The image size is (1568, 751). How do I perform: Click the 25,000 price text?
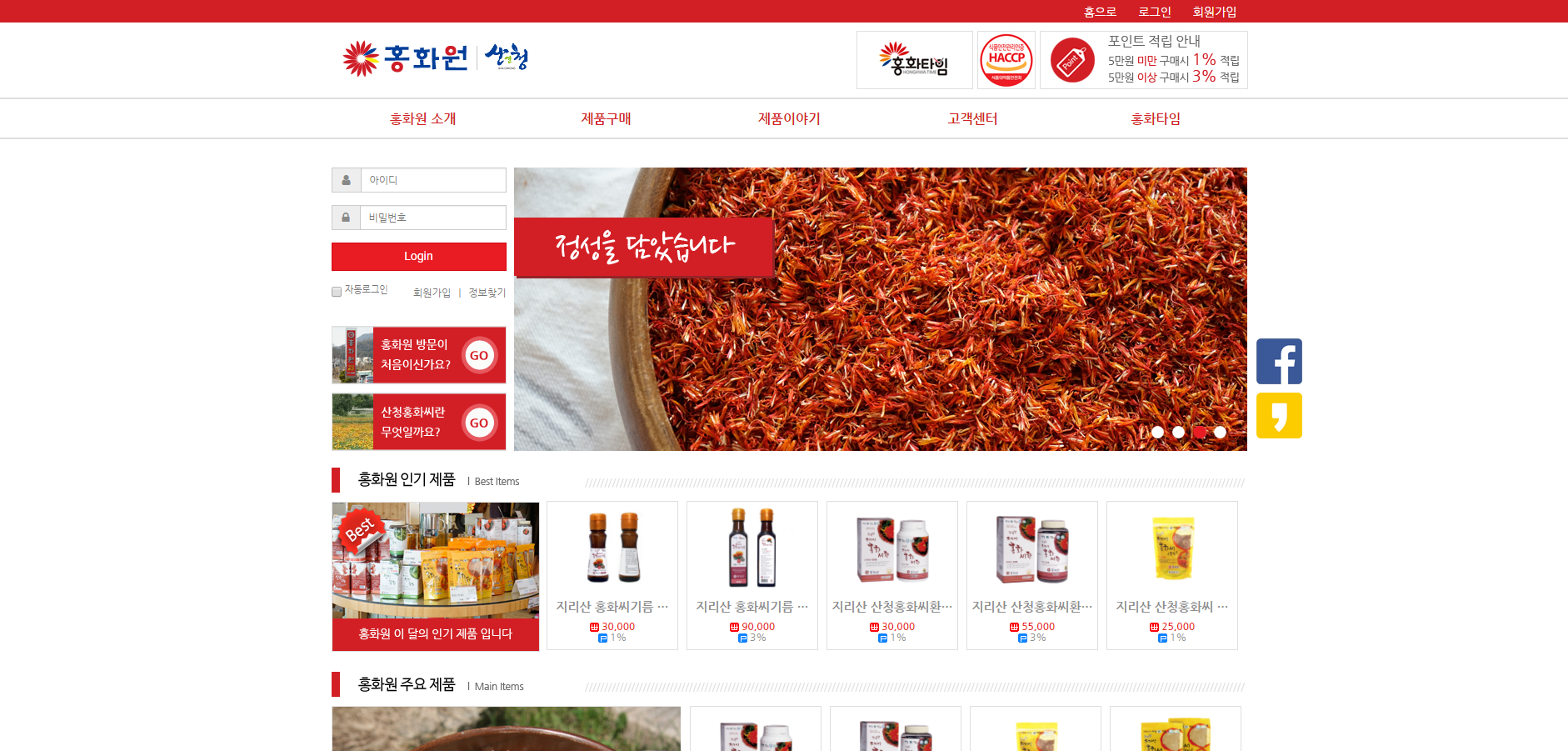pos(1178,627)
